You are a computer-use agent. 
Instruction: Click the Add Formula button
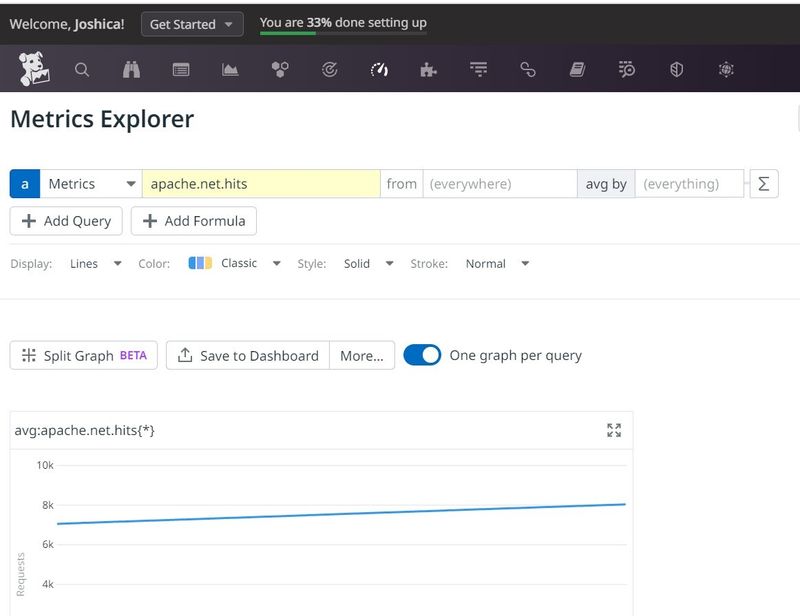pyautogui.click(x=194, y=221)
